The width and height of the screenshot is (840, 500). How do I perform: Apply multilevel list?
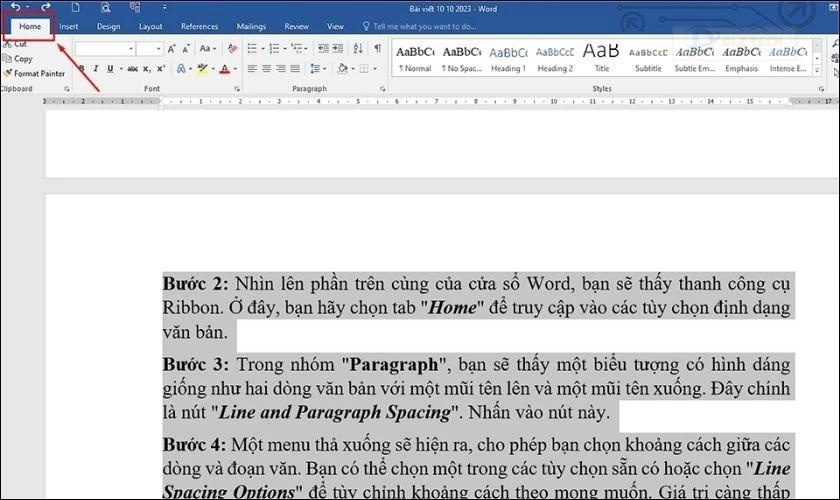tap(296, 49)
